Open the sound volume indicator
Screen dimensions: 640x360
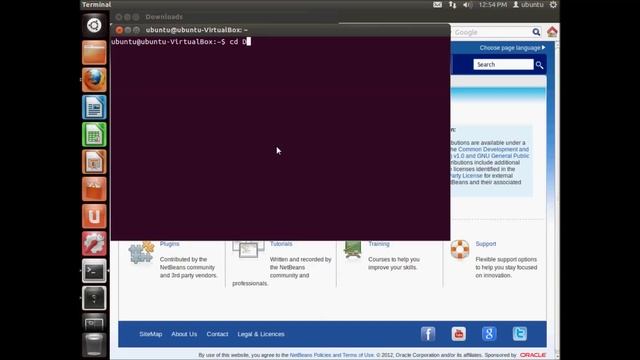[x=467, y=5]
